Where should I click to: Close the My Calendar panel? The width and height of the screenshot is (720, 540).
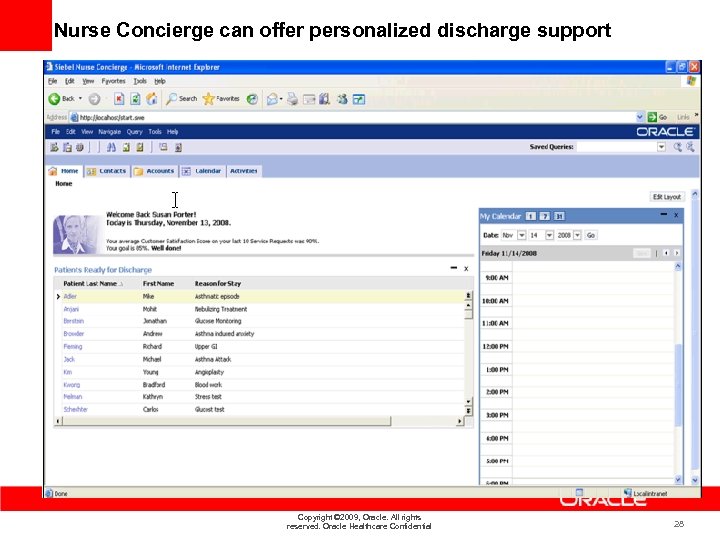(x=676, y=215)
